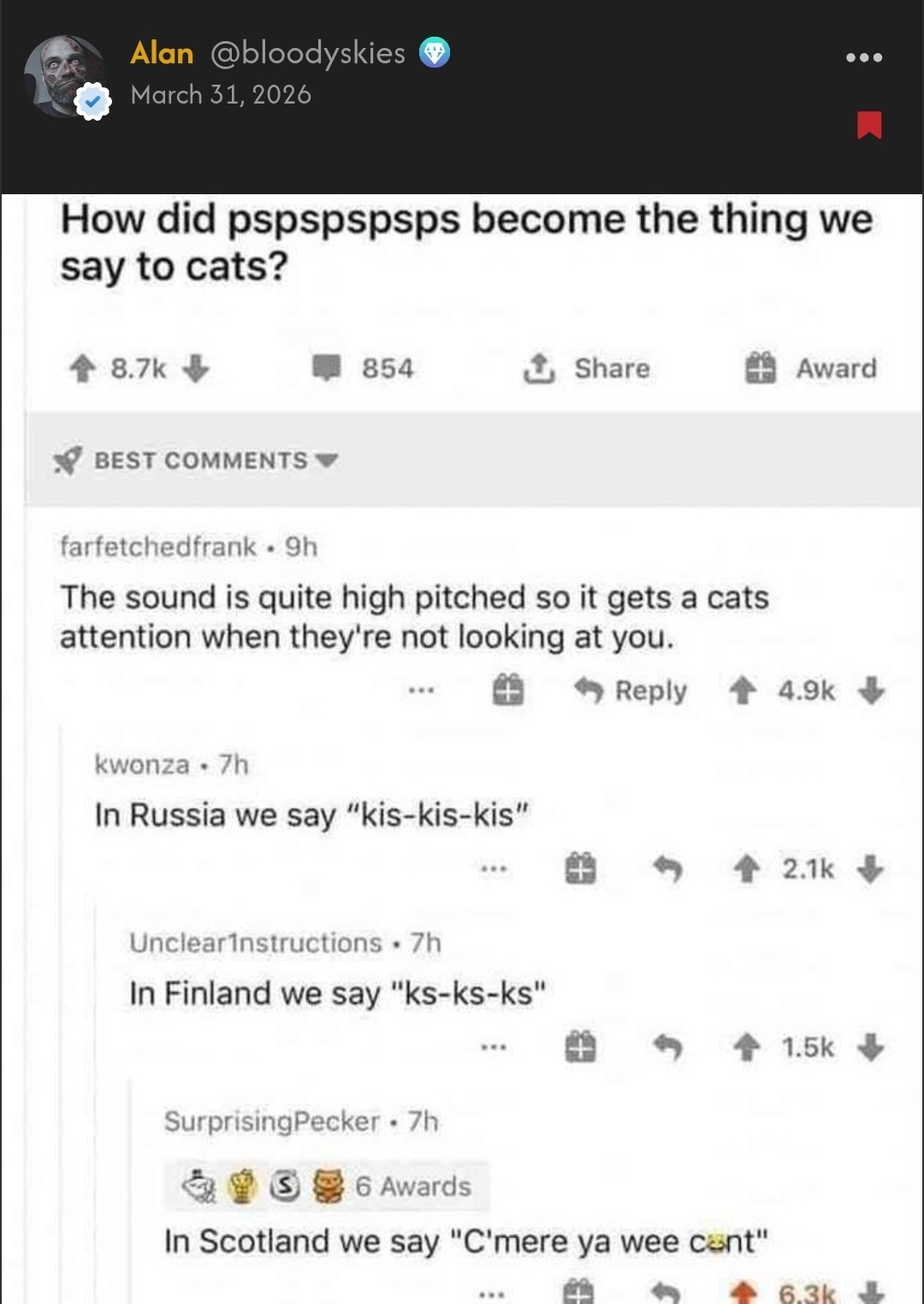Viewport: 924px width, 1304px height.
Task: Upvote the pspspsps post
Action: (x=82, y=369)
